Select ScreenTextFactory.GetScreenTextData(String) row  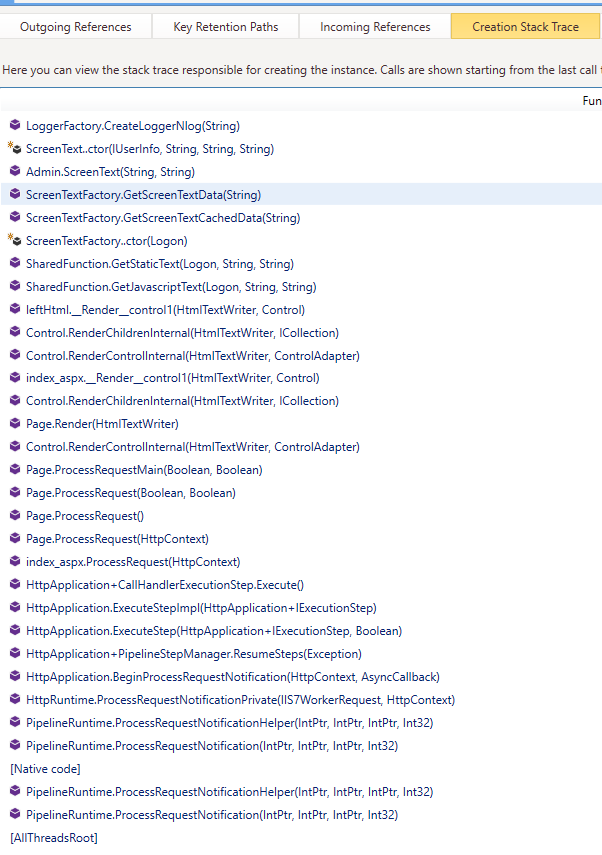301,195
